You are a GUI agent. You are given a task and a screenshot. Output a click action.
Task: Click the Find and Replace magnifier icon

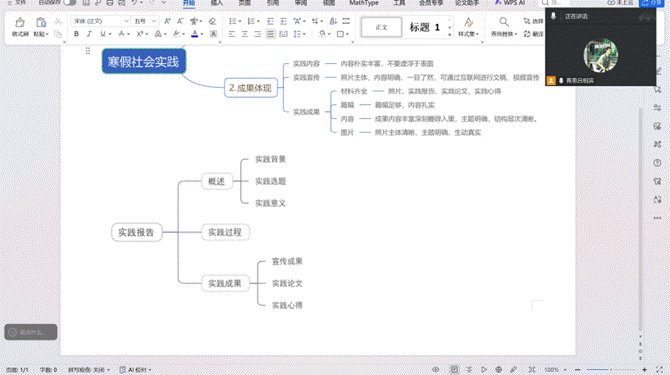[504, 22]
